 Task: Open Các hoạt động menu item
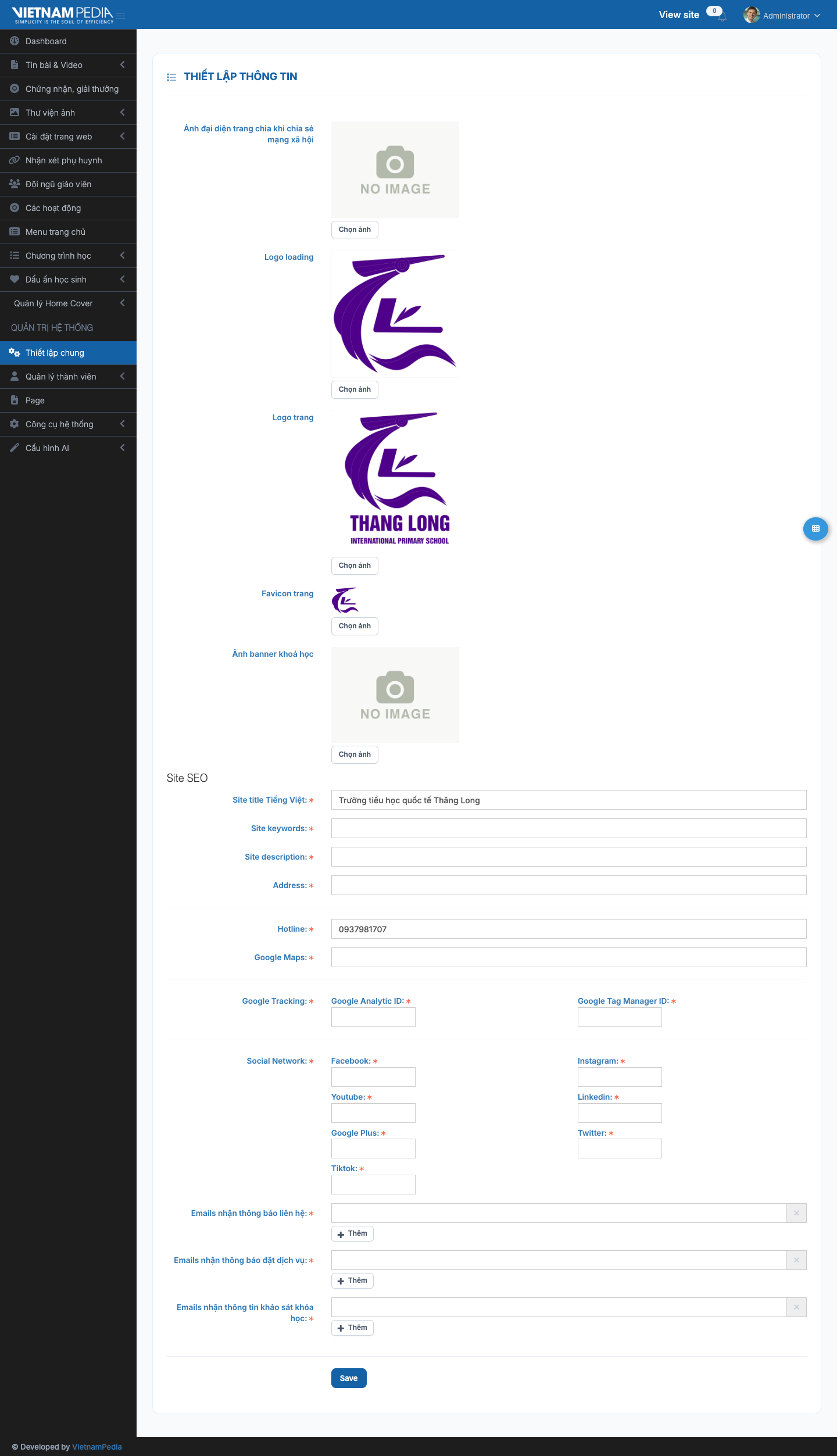pos(68,208)
